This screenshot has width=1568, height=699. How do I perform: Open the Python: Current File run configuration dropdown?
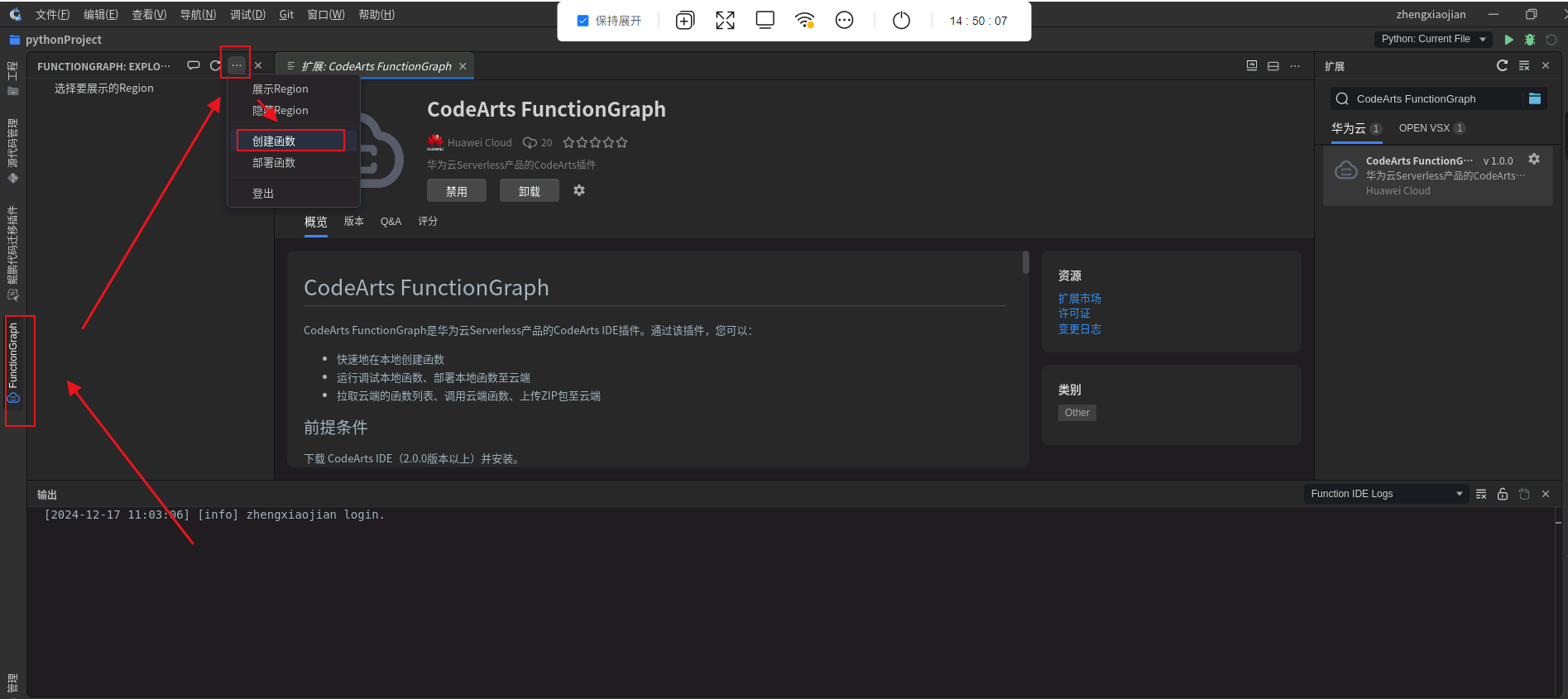point(1434,39)
